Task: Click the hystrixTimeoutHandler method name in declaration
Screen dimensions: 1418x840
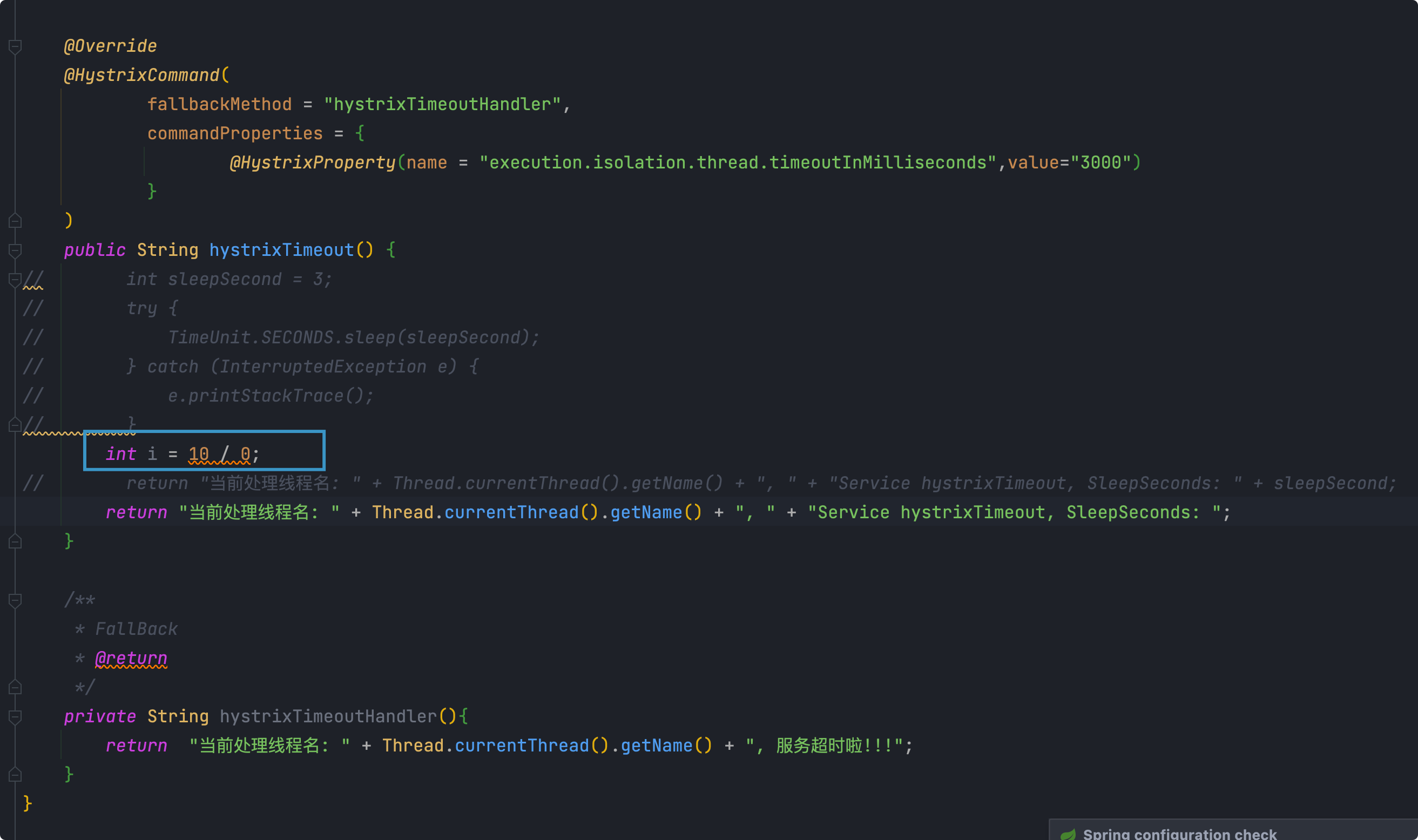Action: tap(328, 716)
